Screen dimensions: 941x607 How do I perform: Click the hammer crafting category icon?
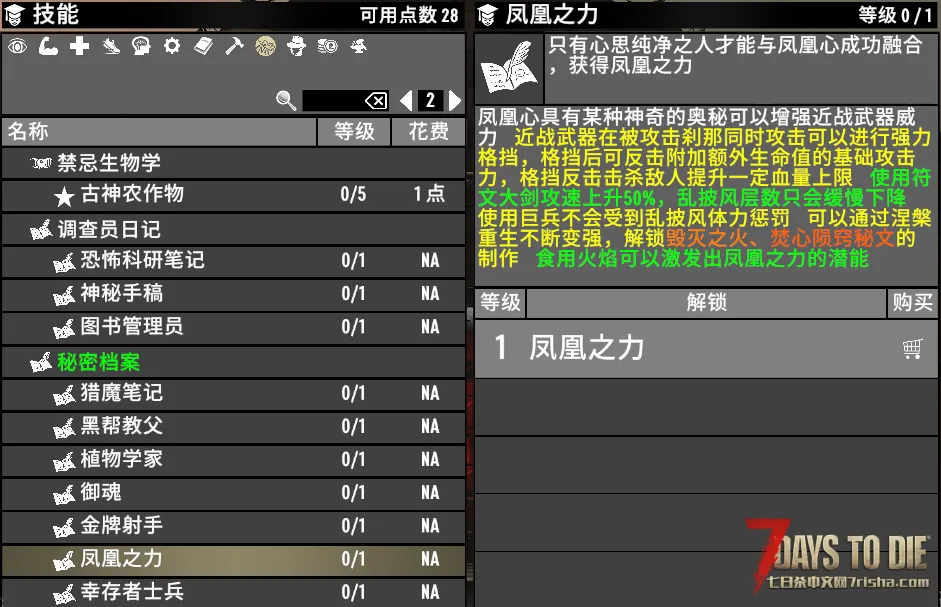click(234, 46)
